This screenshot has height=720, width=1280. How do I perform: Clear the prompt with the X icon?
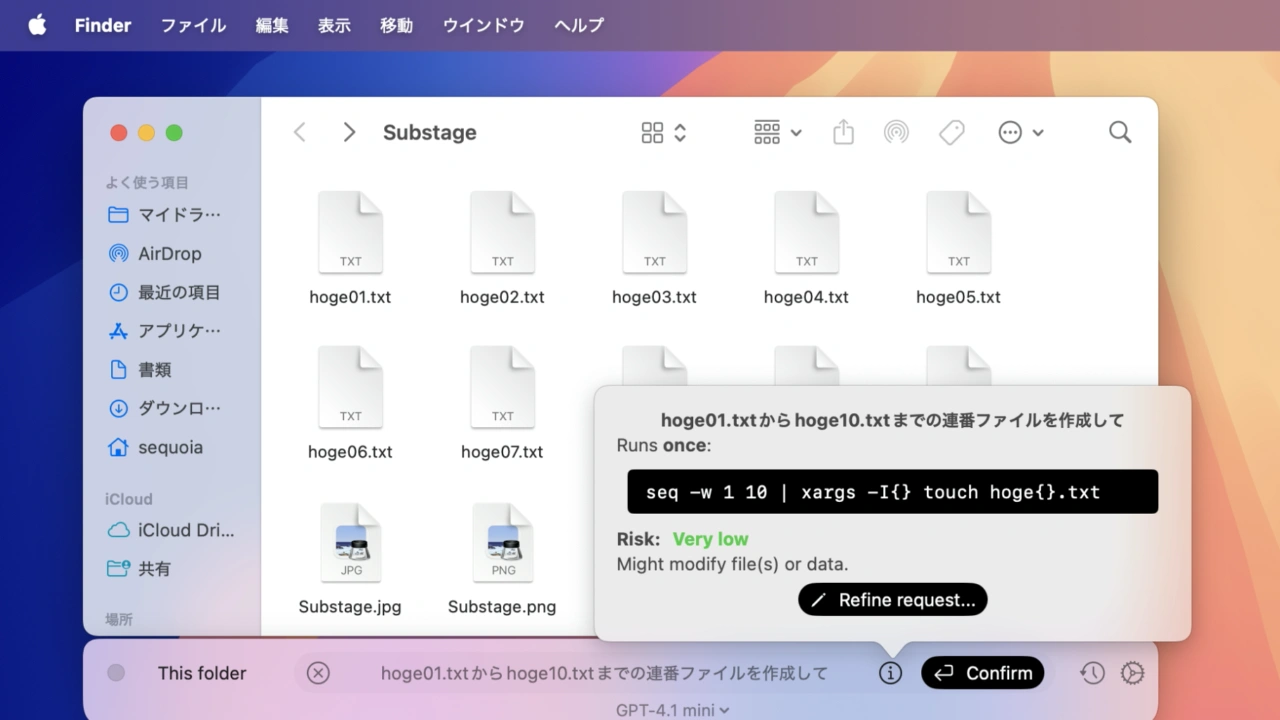(x=318, y=673)
